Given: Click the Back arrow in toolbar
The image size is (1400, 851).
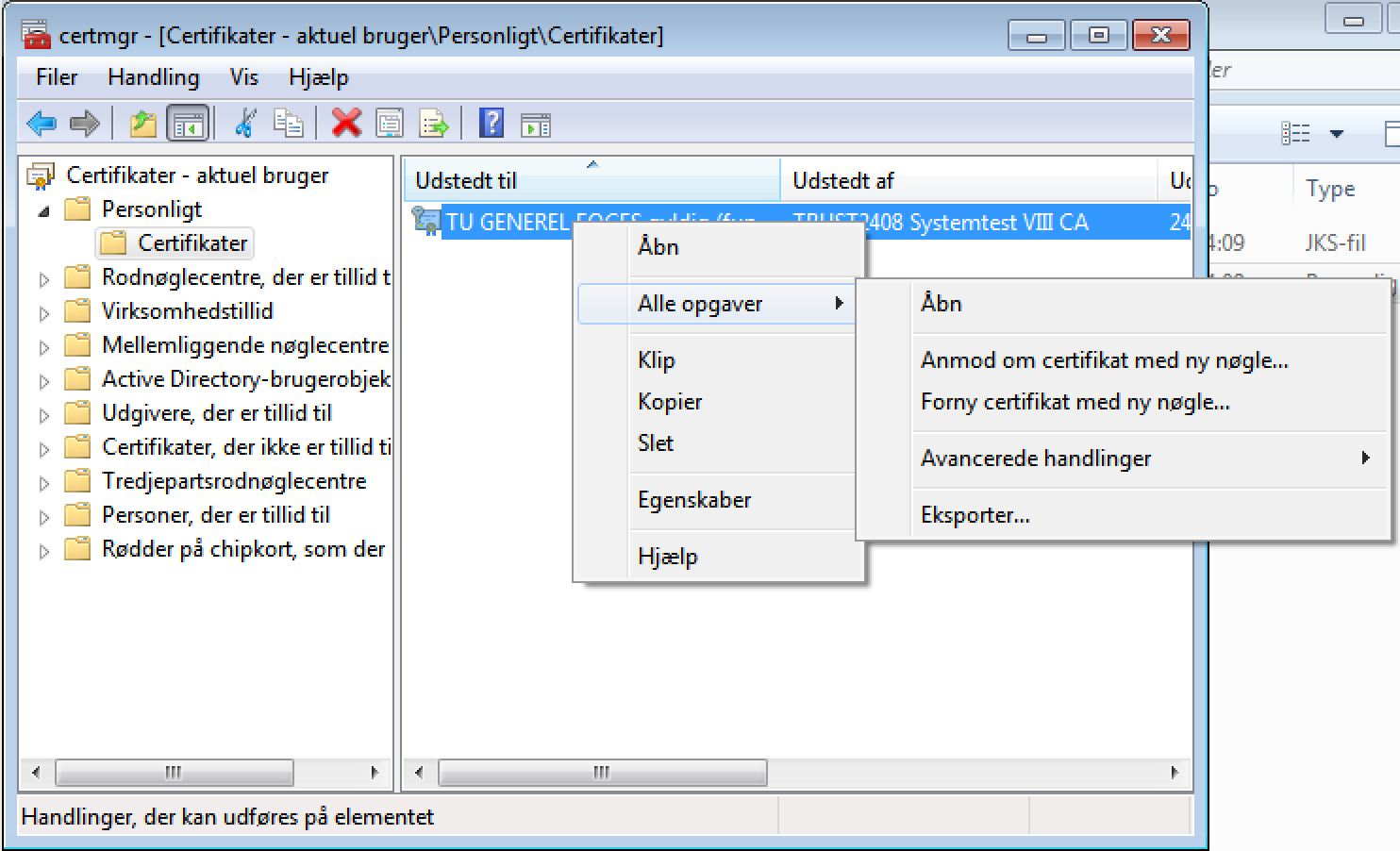Looking at the screenshot, I should (42, 124).
